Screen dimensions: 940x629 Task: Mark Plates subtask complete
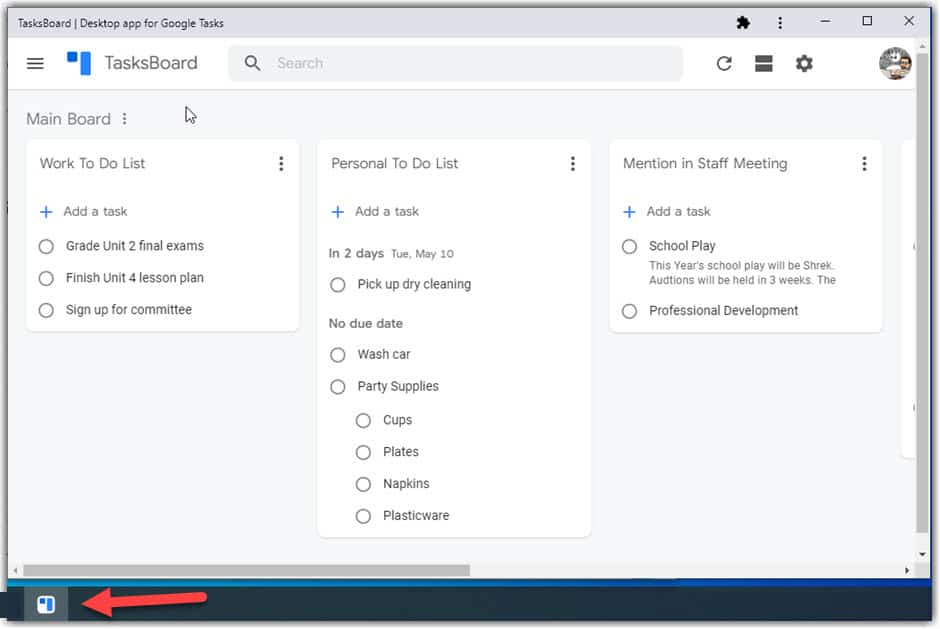click(363, 452)
